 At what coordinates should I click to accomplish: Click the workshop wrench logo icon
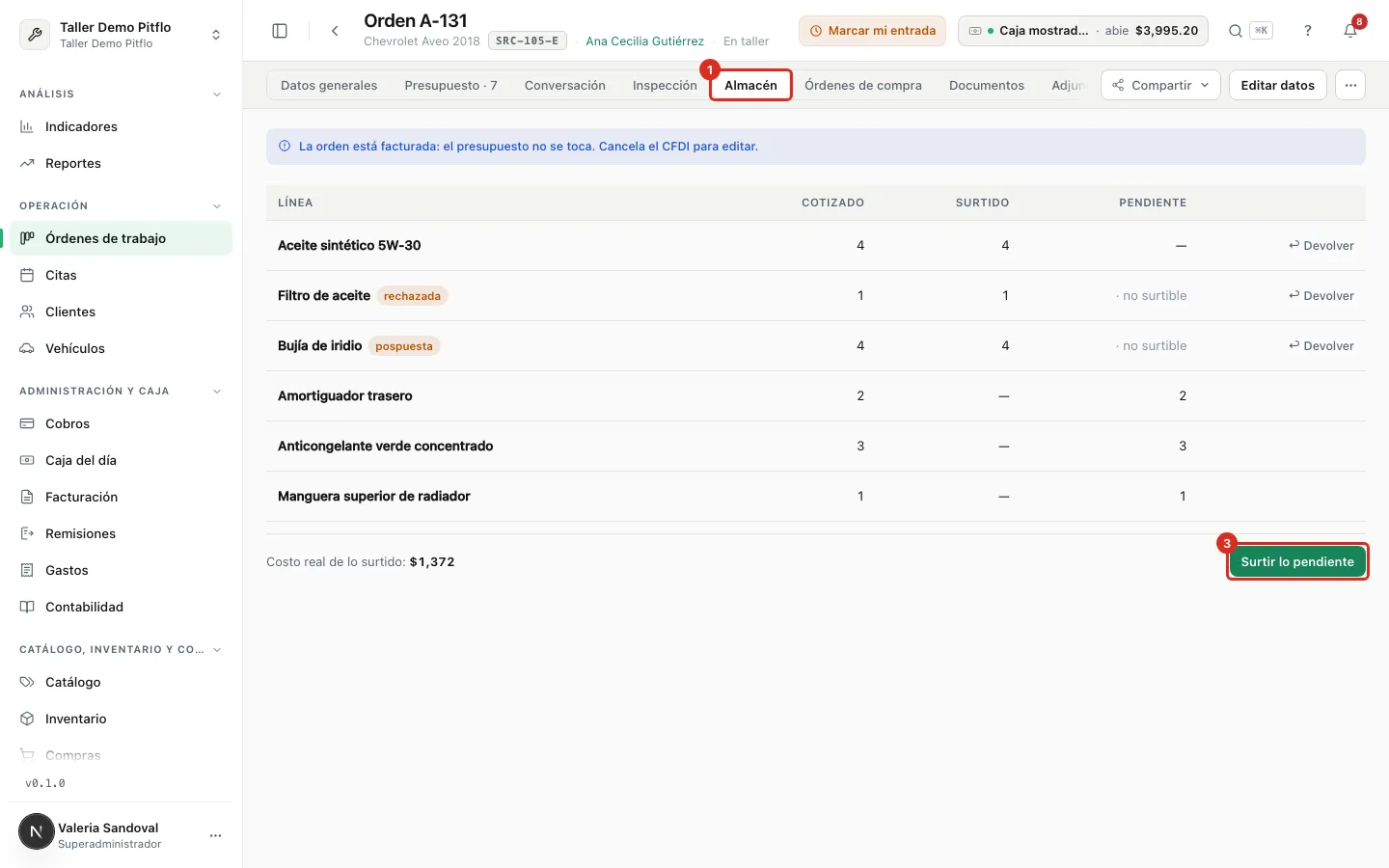coord(35,35)
